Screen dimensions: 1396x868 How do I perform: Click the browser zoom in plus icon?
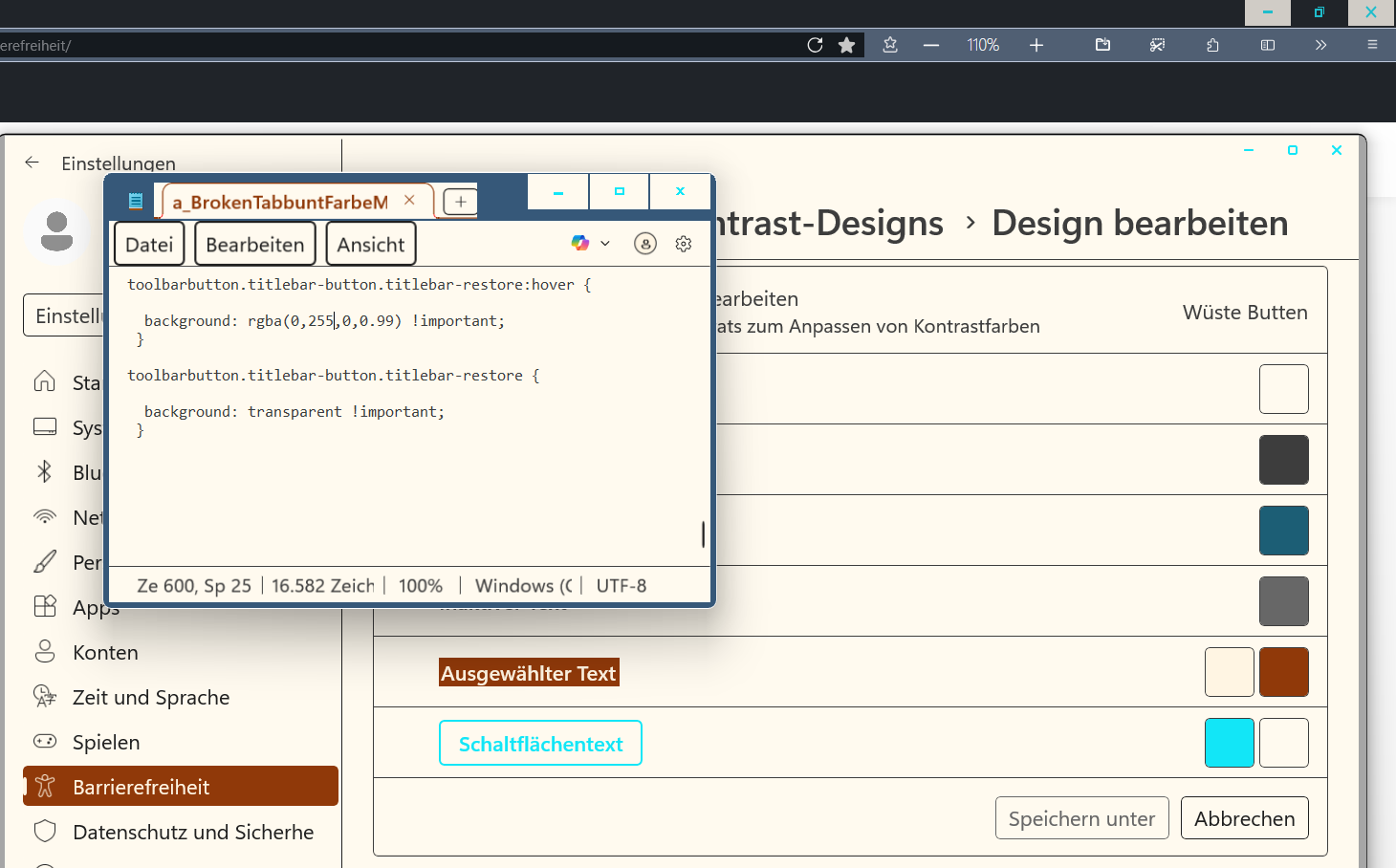pos(1036,45)
